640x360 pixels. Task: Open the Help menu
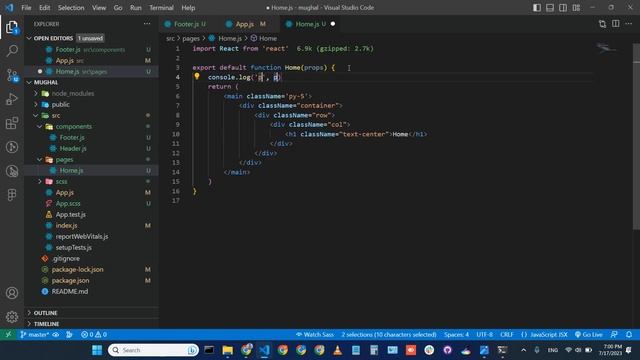[x=188, y=8]
